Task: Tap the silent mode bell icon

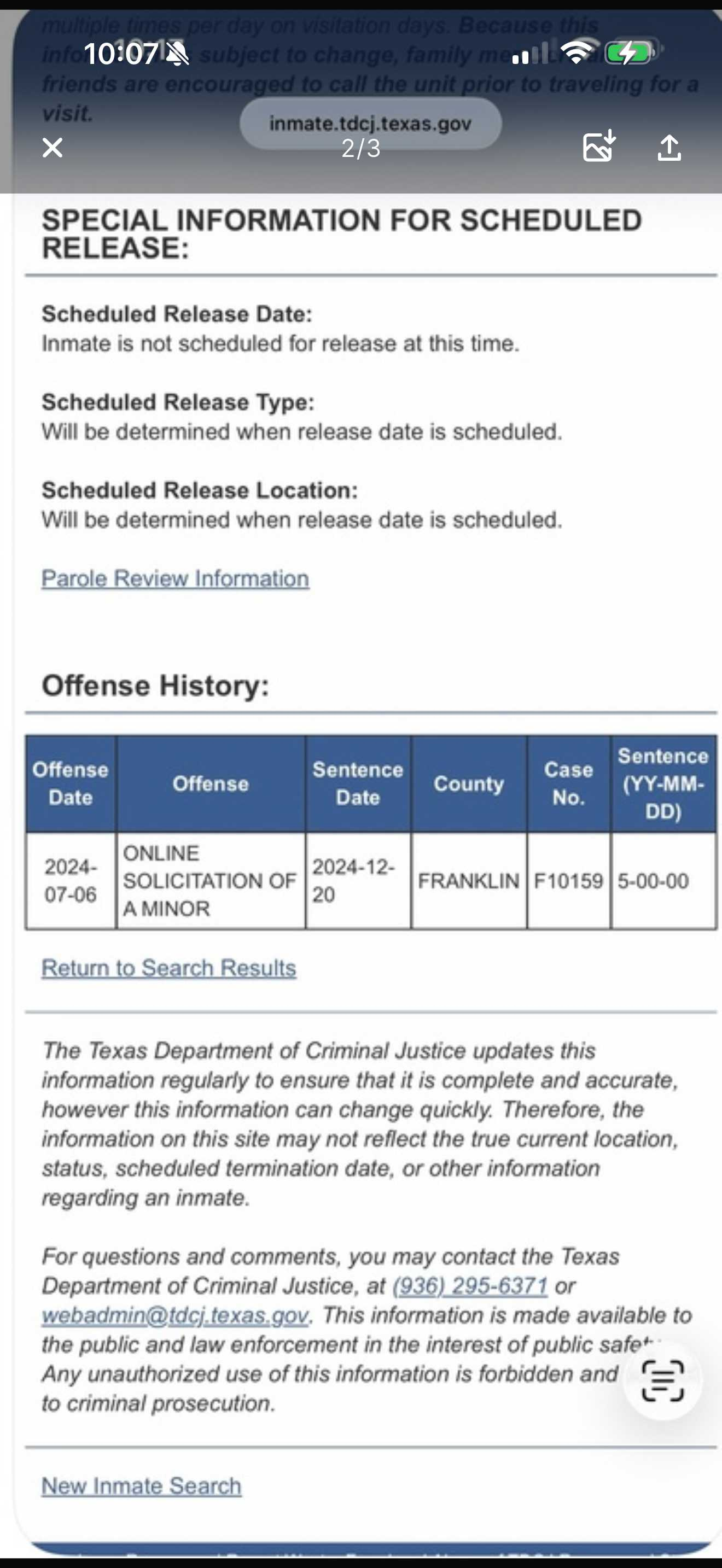Action: pos(177,54)
